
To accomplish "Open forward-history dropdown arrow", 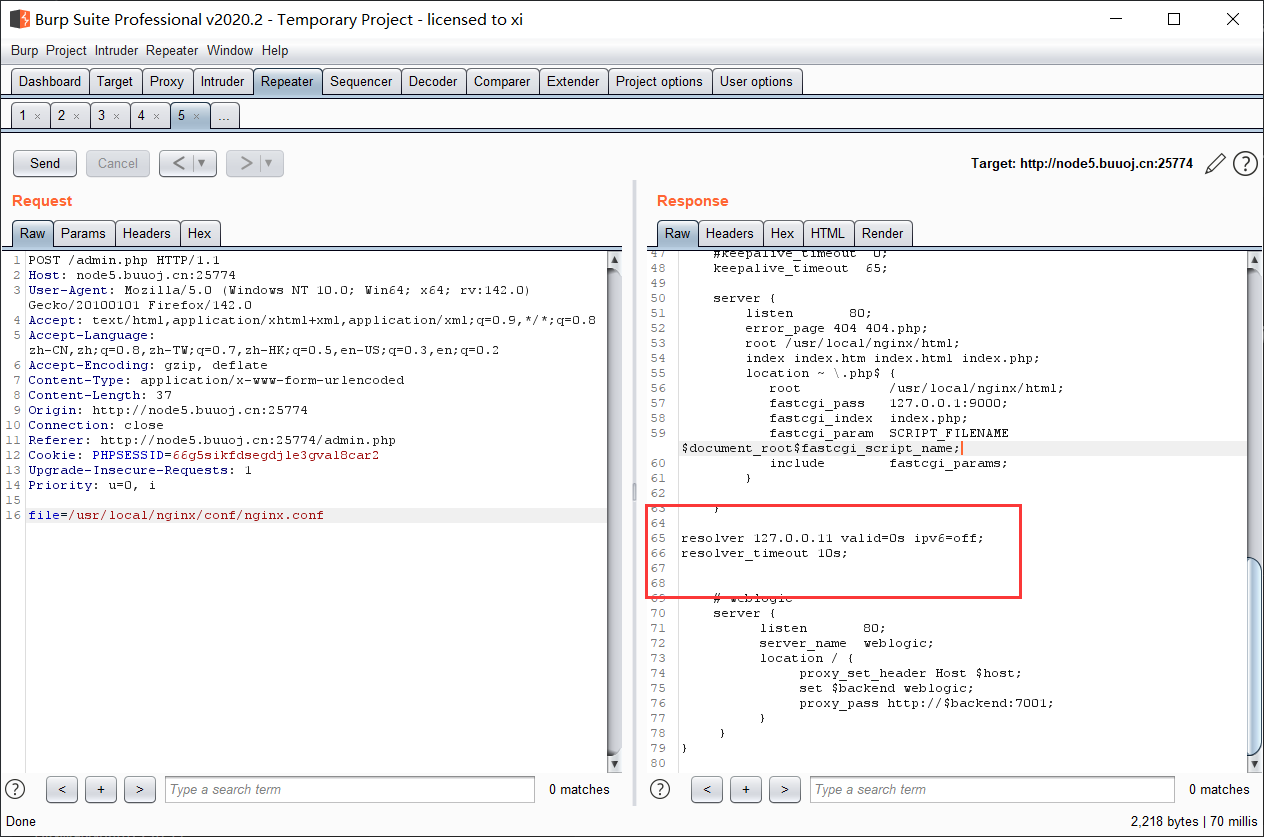I will click(270, 163).
